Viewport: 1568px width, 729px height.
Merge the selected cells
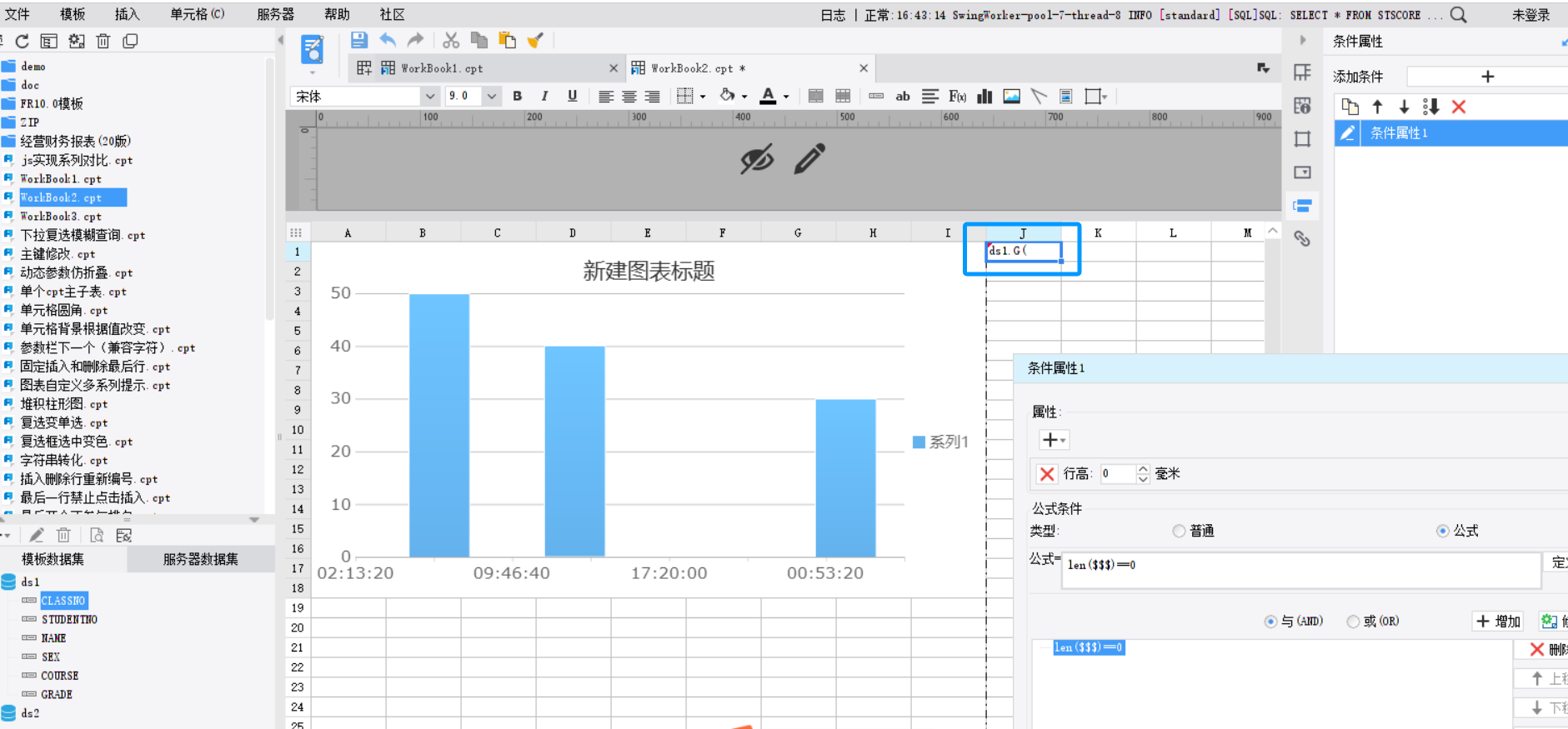(x=816, y=97)
